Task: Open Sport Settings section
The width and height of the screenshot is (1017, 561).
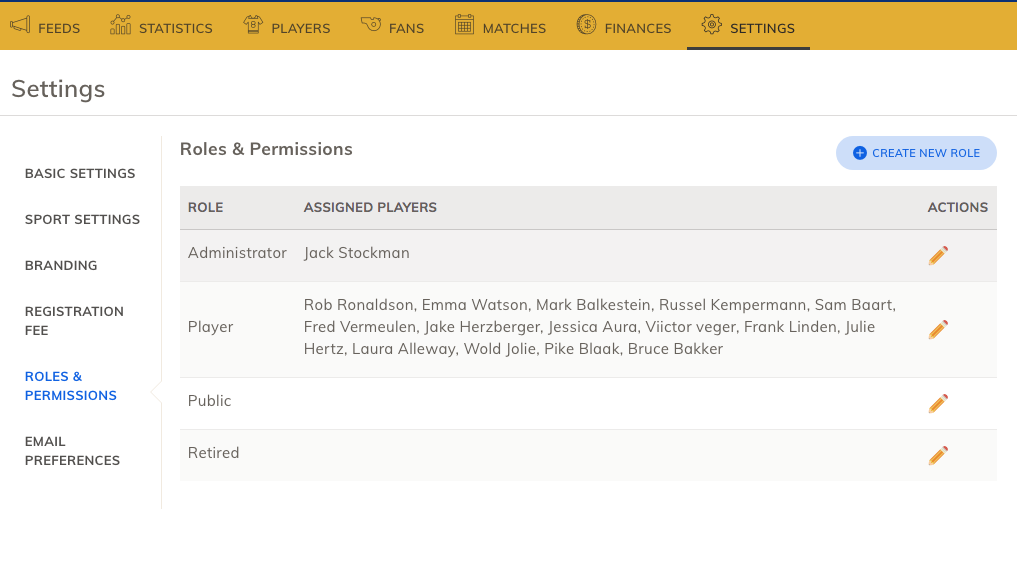Action: [x=82, y=220]
